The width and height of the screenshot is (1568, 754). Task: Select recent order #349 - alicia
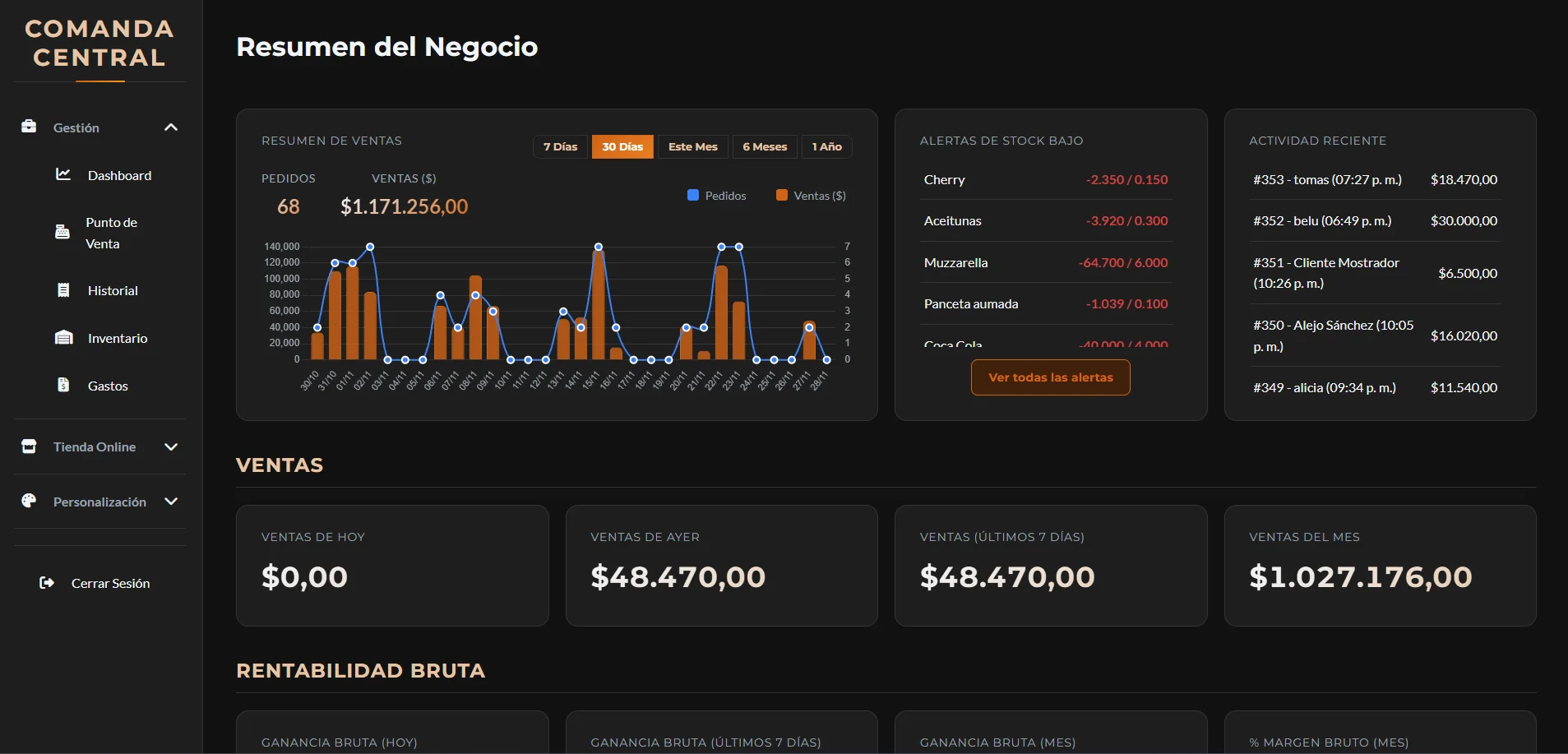tap(1376, 387)
